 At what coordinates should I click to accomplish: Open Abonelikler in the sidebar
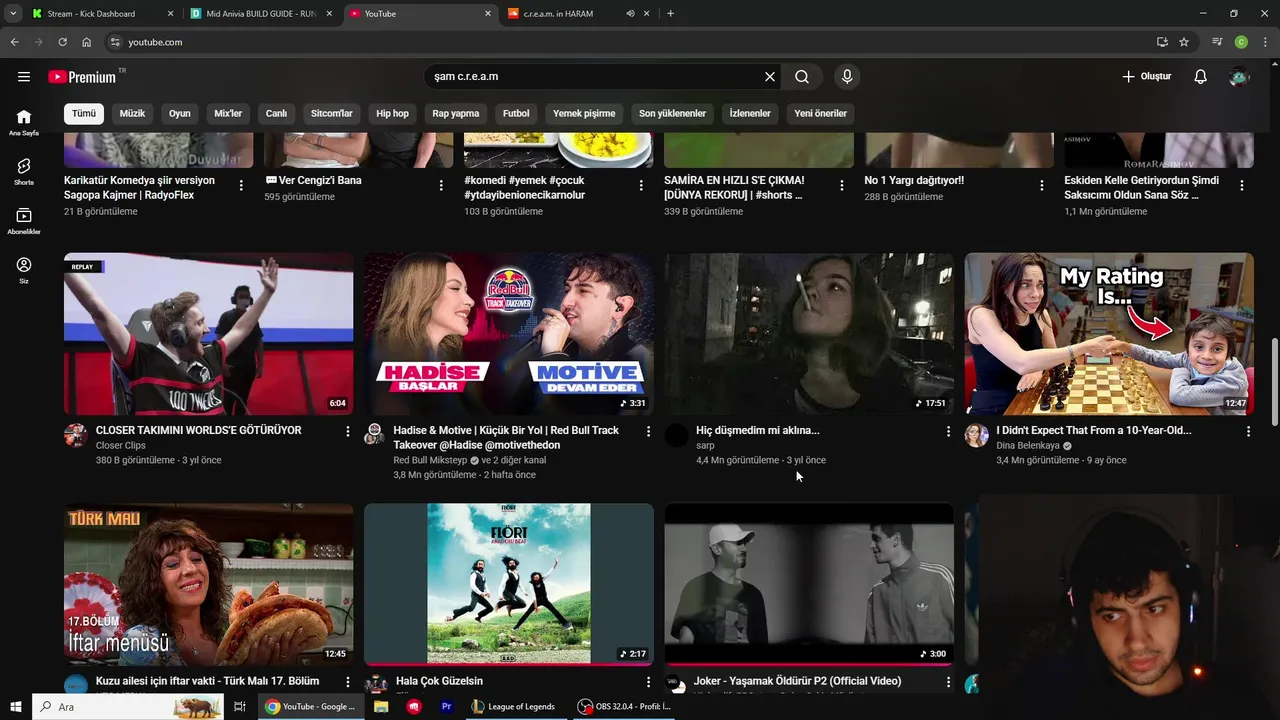tap(24, 221)
